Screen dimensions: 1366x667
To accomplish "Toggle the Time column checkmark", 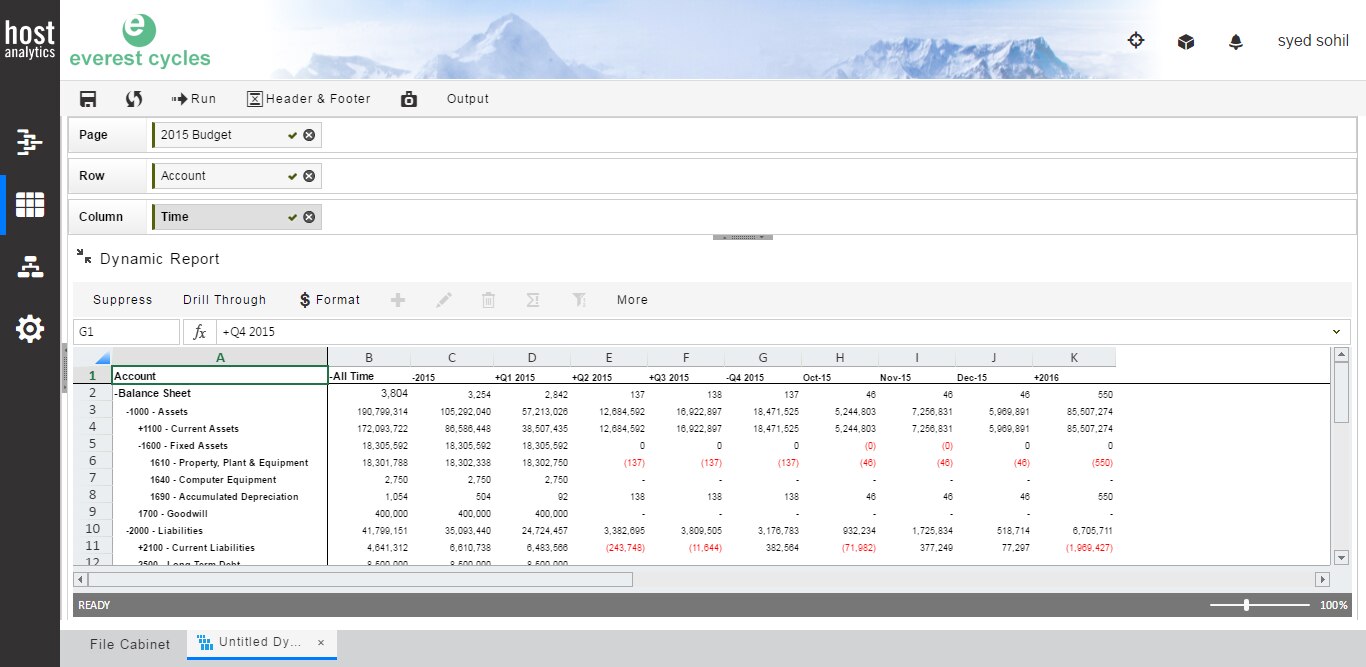I will (292, 217).
